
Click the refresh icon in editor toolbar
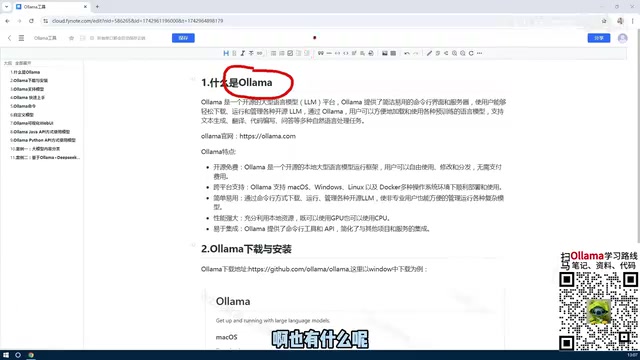[471, 53]
